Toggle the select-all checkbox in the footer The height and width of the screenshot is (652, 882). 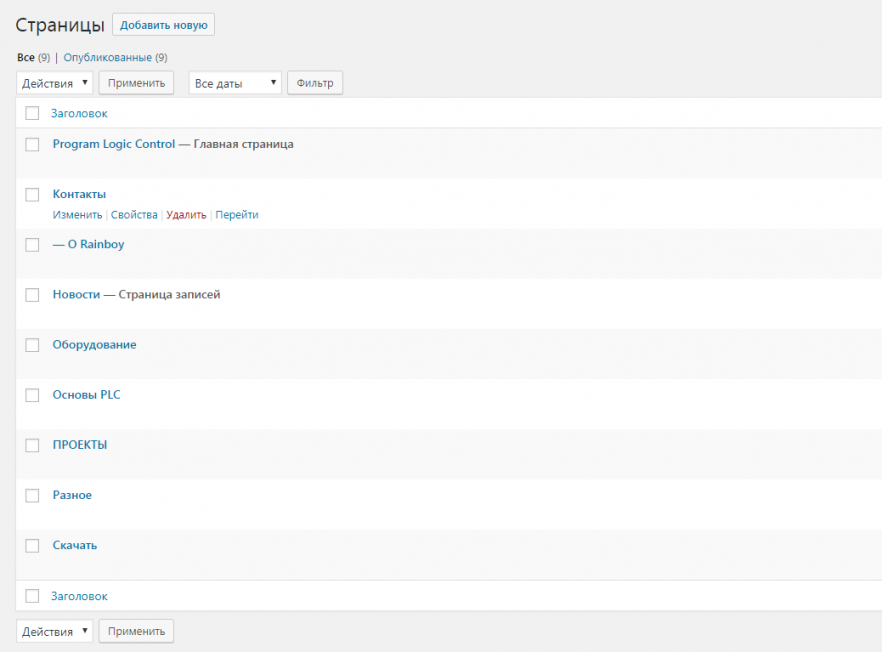click(x=32, y=596)
